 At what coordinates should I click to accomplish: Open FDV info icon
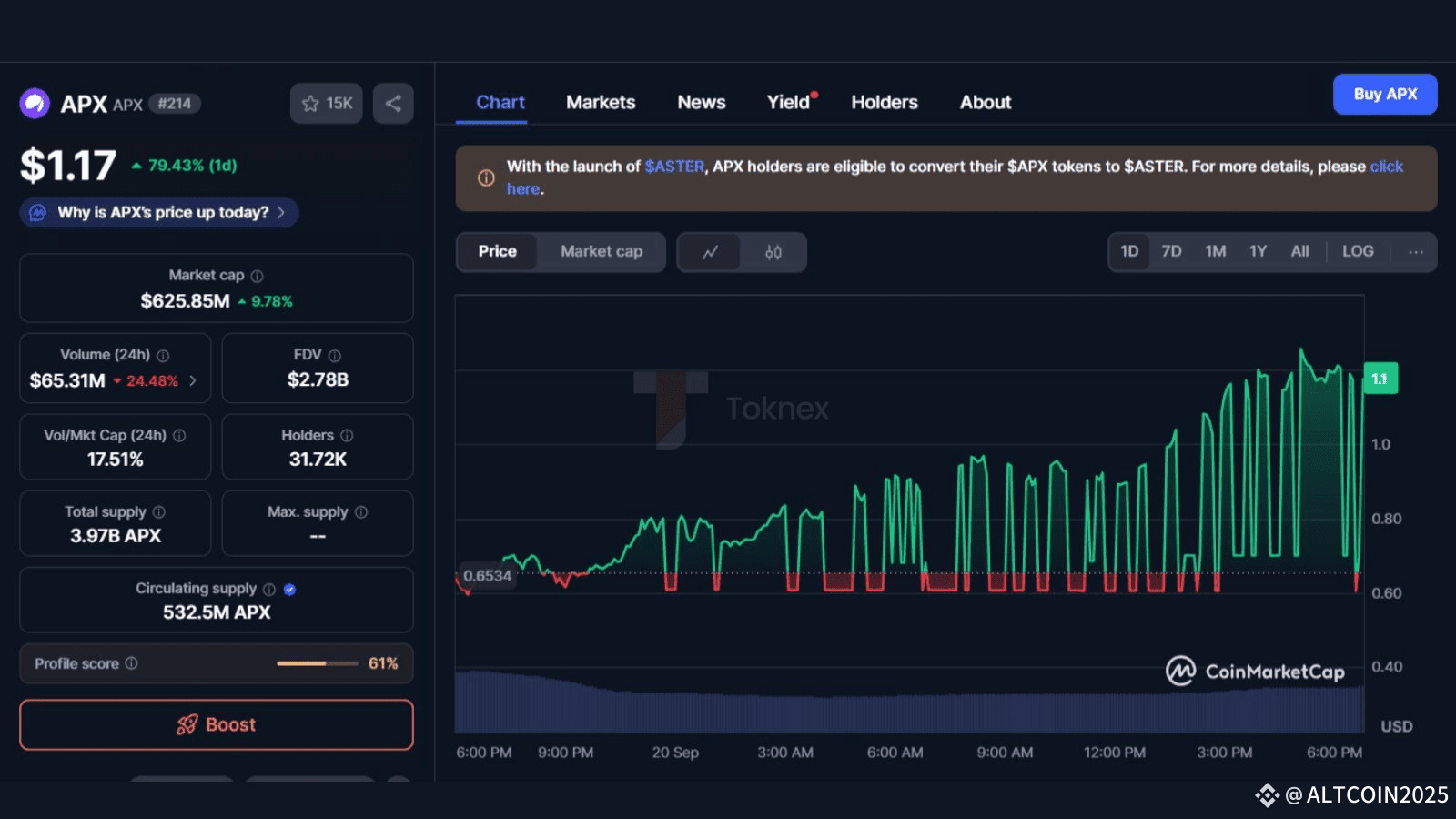335,356
